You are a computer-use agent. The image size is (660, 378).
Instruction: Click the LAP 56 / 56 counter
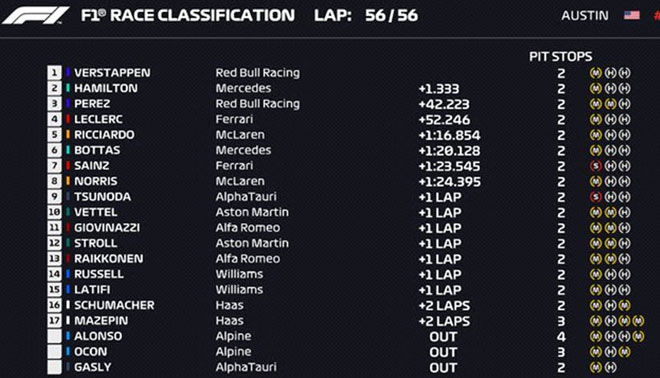point(366,16)
